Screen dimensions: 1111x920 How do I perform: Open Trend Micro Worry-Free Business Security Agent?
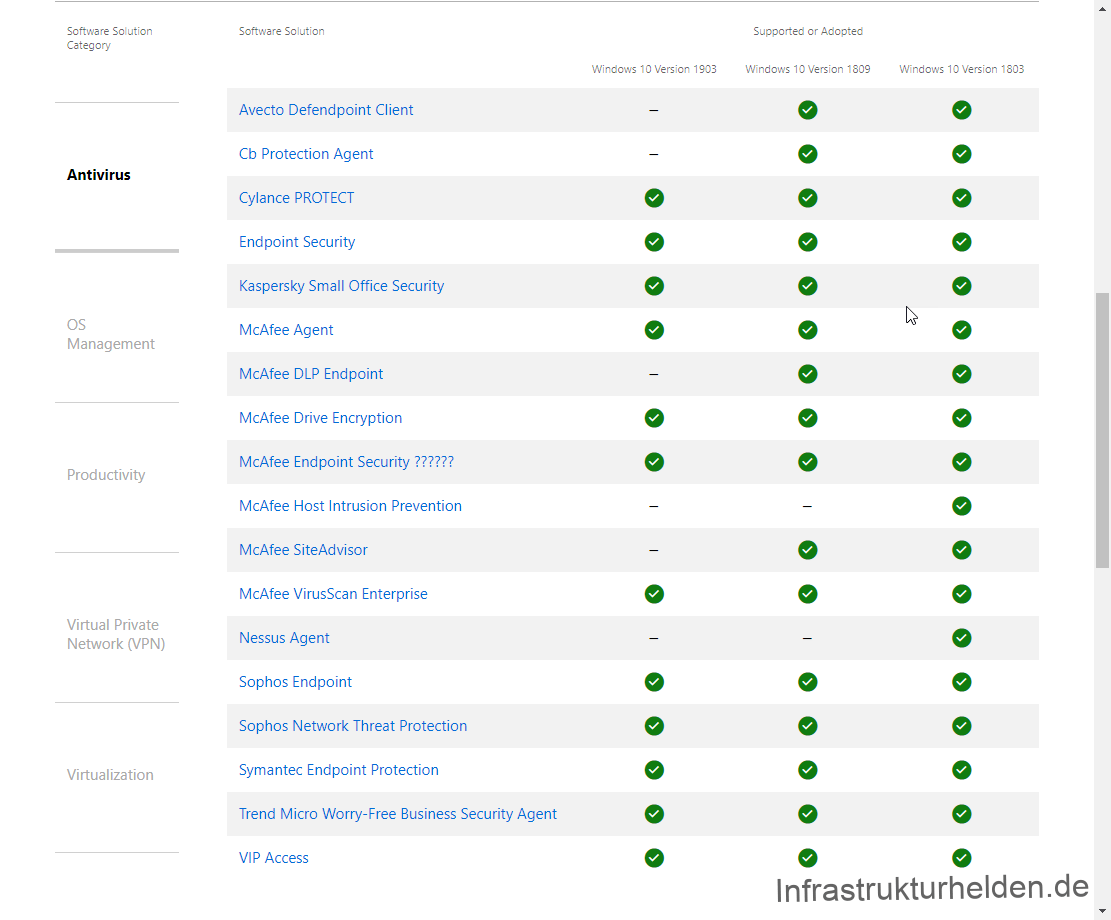(397, 813)
